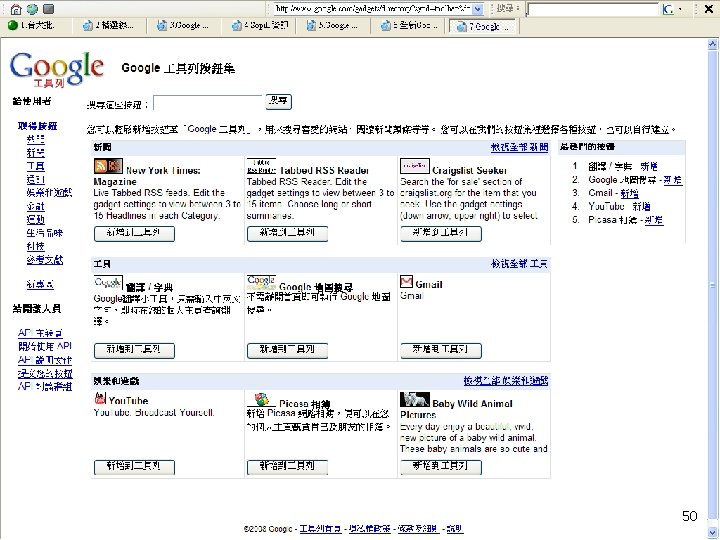Viewport: 720px width, 540px height.
Task: Add Picasa album to toolbar
Action: (x=287, y=467)
